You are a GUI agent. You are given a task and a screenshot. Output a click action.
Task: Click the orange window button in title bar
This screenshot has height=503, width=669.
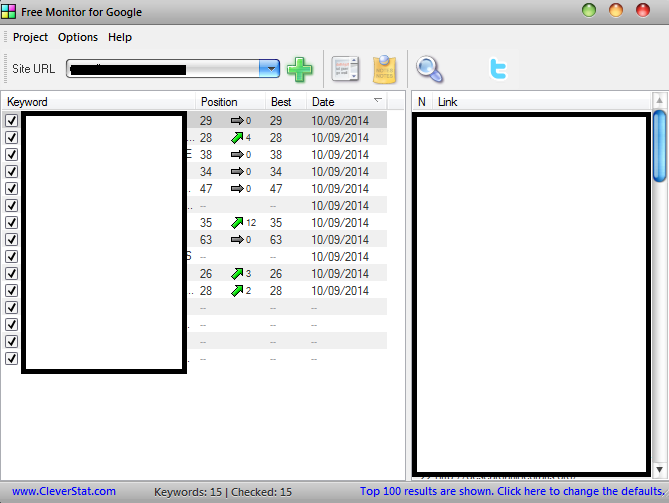(x=616, y=10)
